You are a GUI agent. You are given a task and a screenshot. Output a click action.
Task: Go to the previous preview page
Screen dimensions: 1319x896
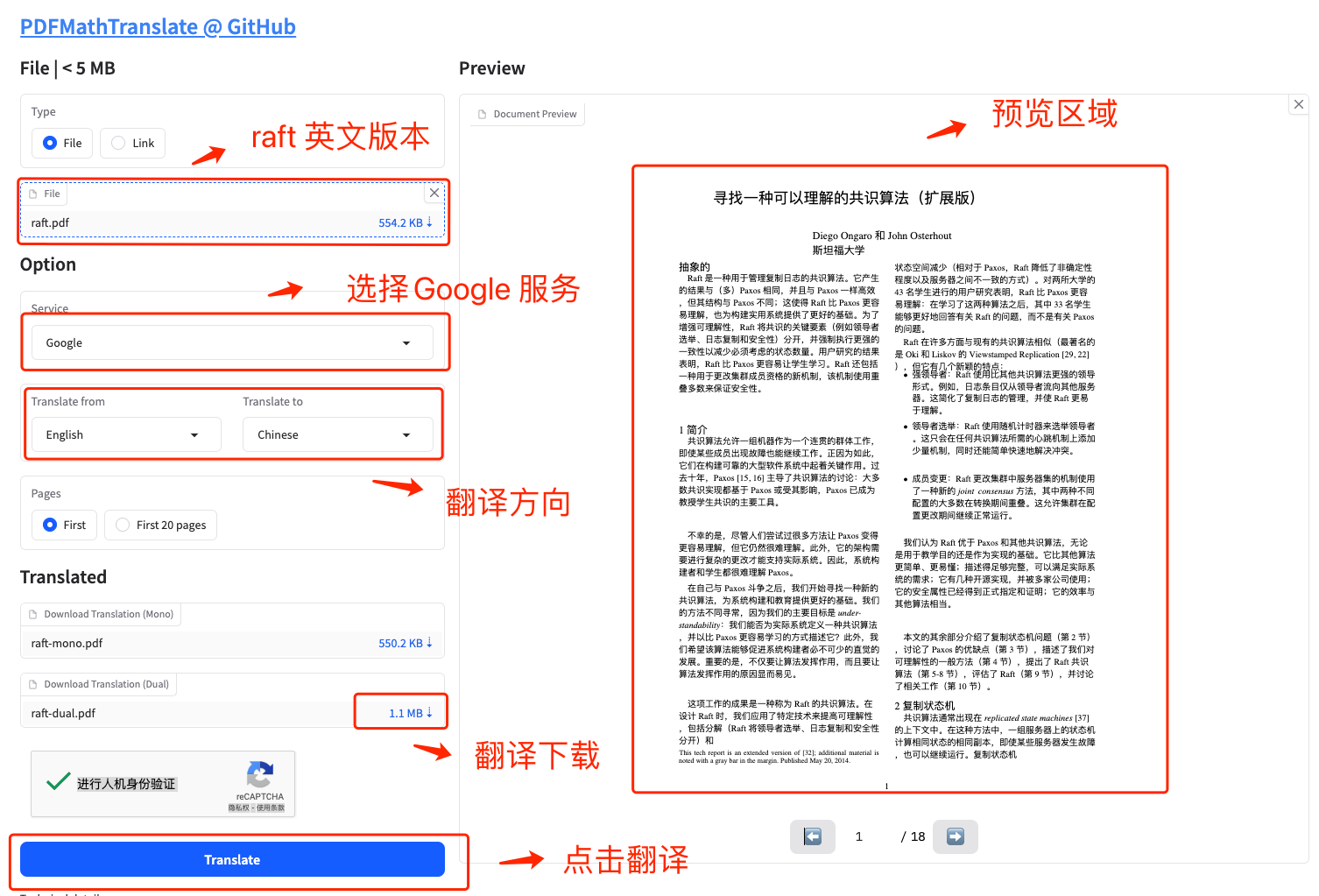click(x=813, y=836)
